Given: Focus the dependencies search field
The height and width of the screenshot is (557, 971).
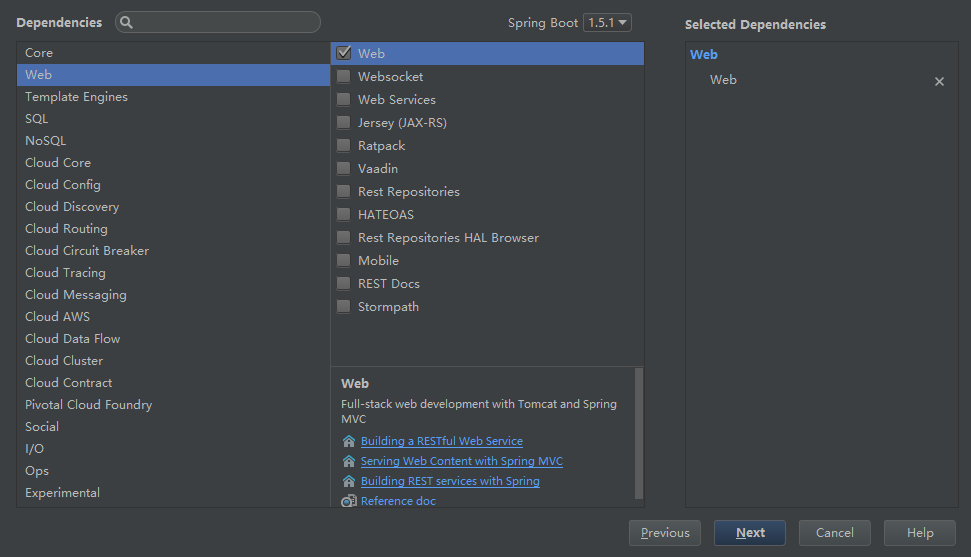Looking at the screenshot, I should click(218, 22).
